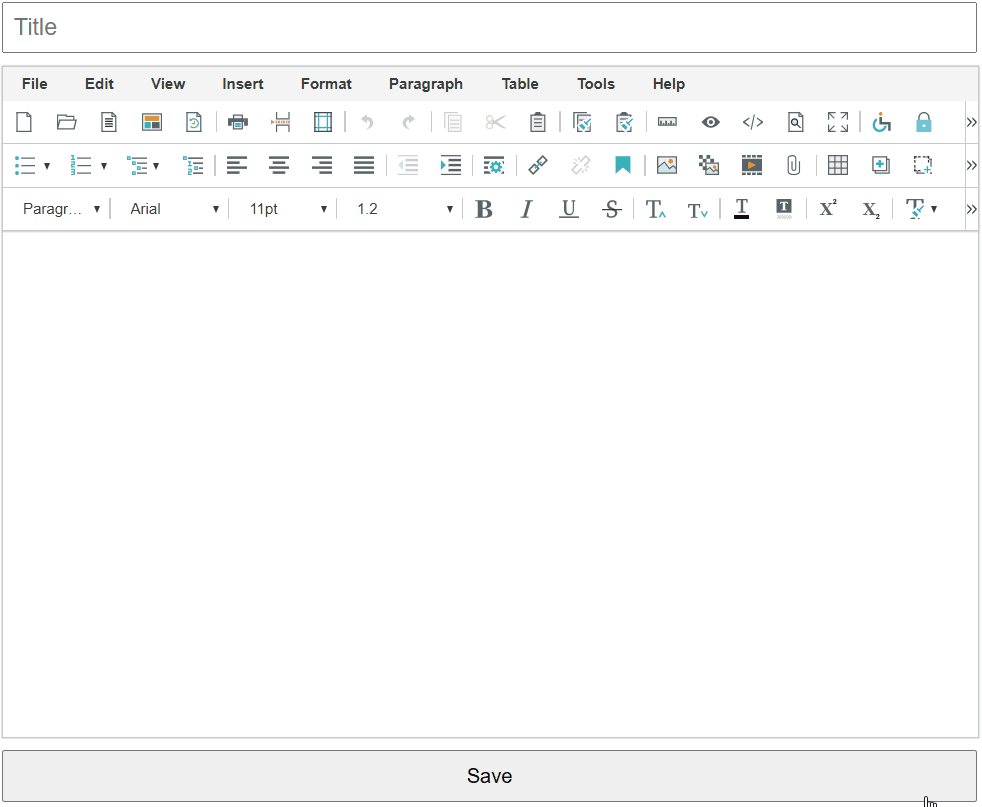The height and width of the screenshot is (807, 982).
Task: Open the Help menu
Action: (668, 84)
